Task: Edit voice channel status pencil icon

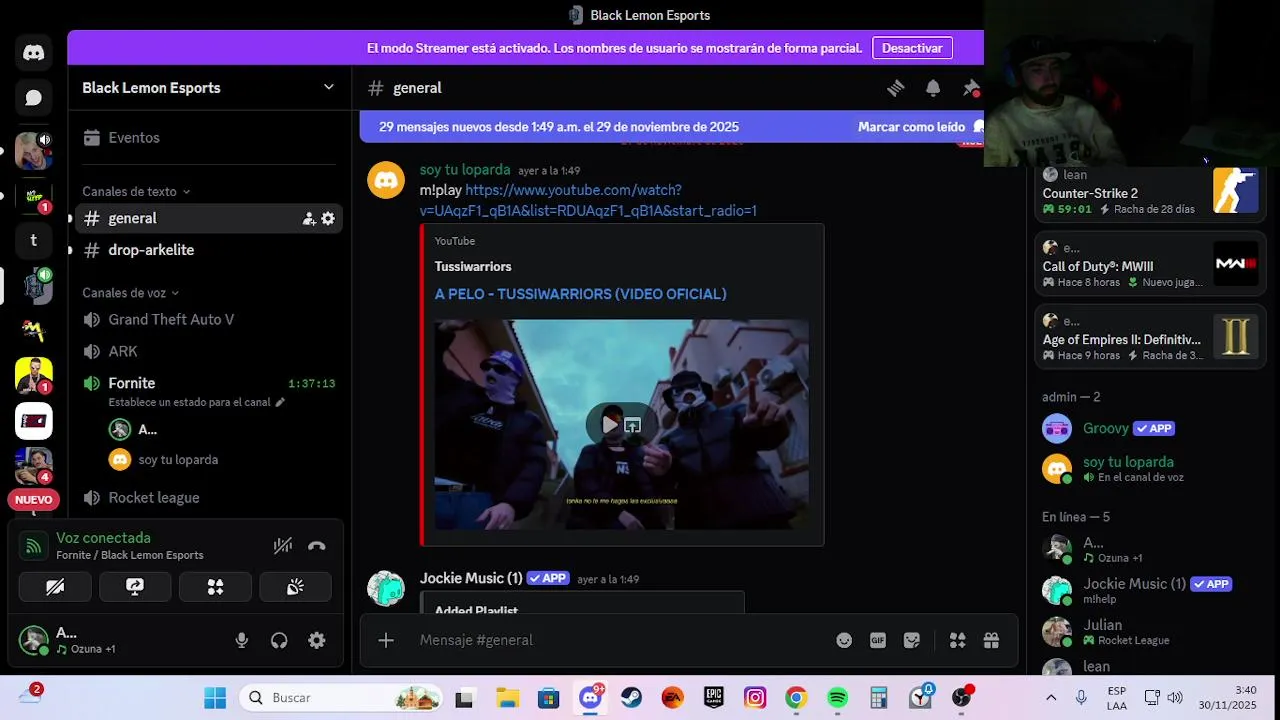Action: [x=280, y=402]
